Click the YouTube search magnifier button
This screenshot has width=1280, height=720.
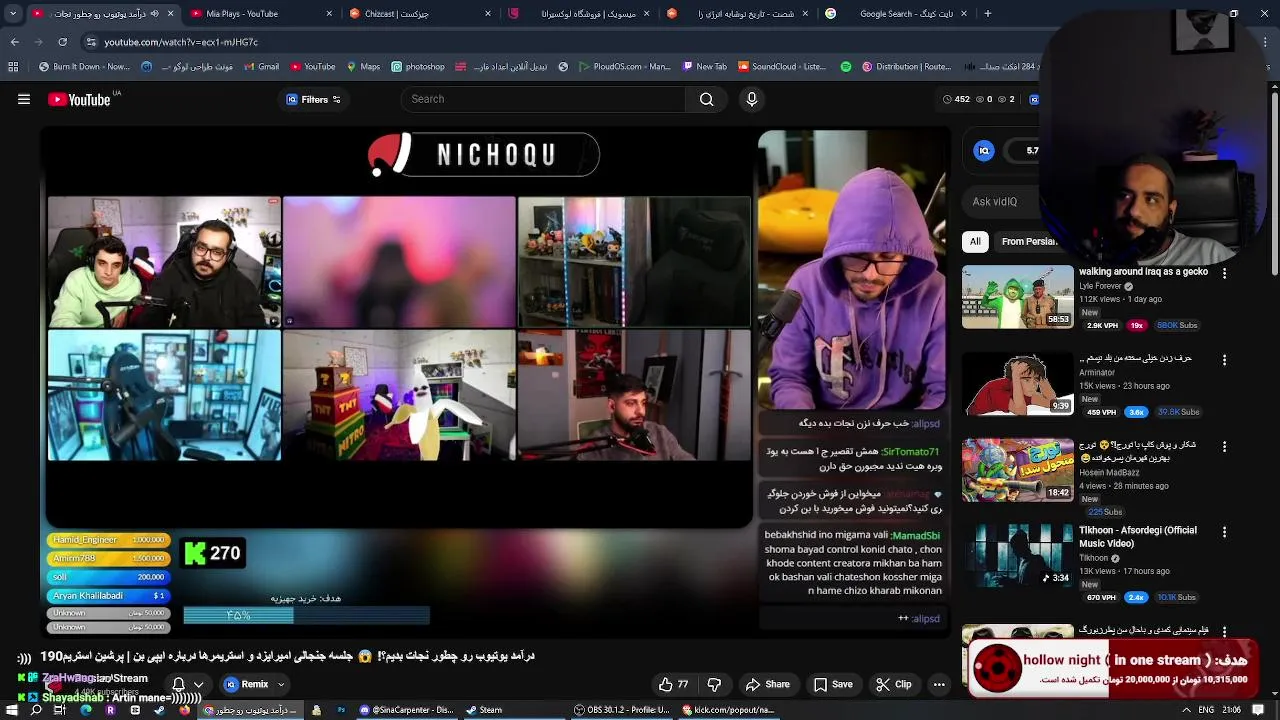[x=707, y=99]
